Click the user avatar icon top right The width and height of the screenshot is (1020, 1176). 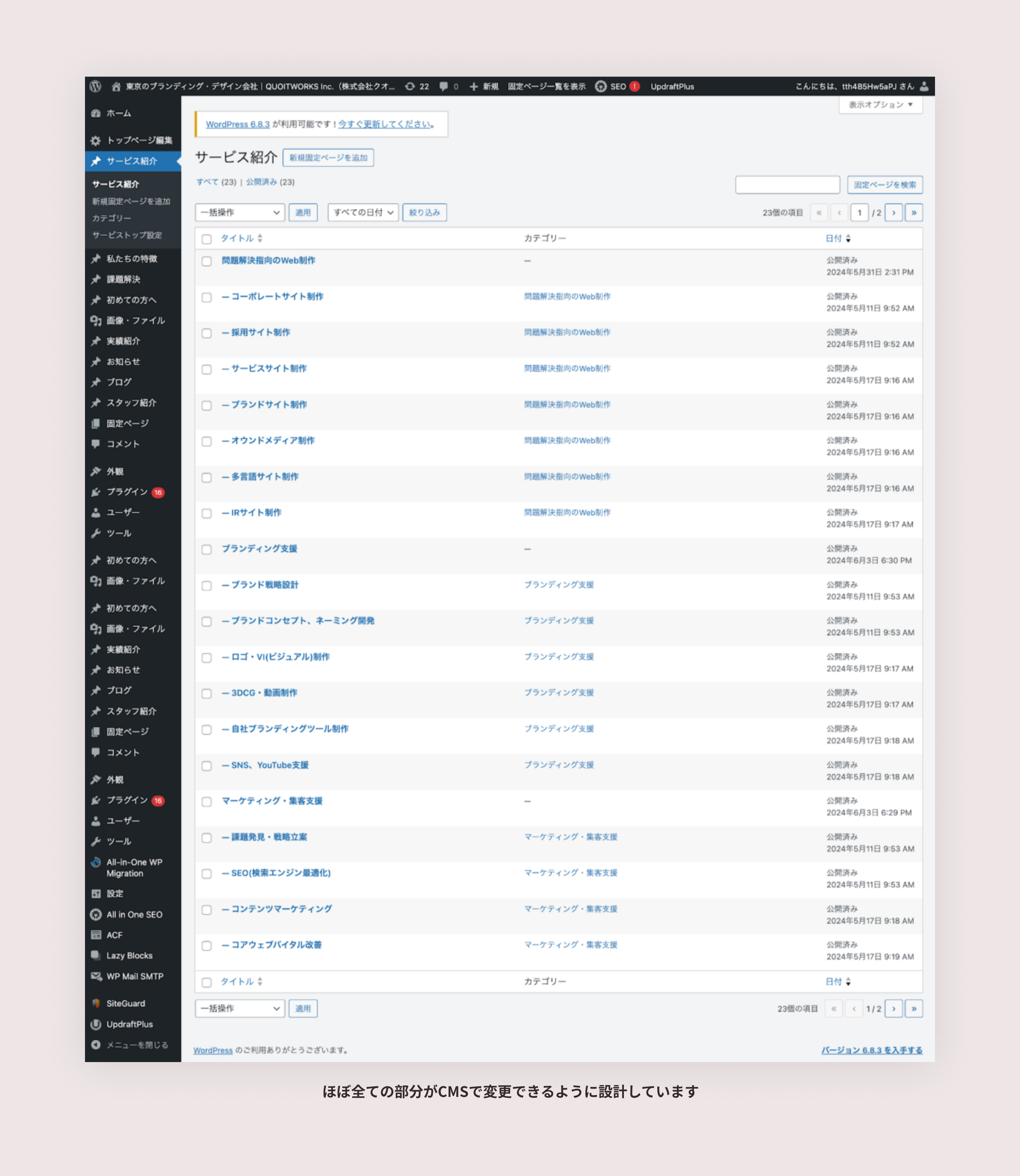(x=924, y=86)
